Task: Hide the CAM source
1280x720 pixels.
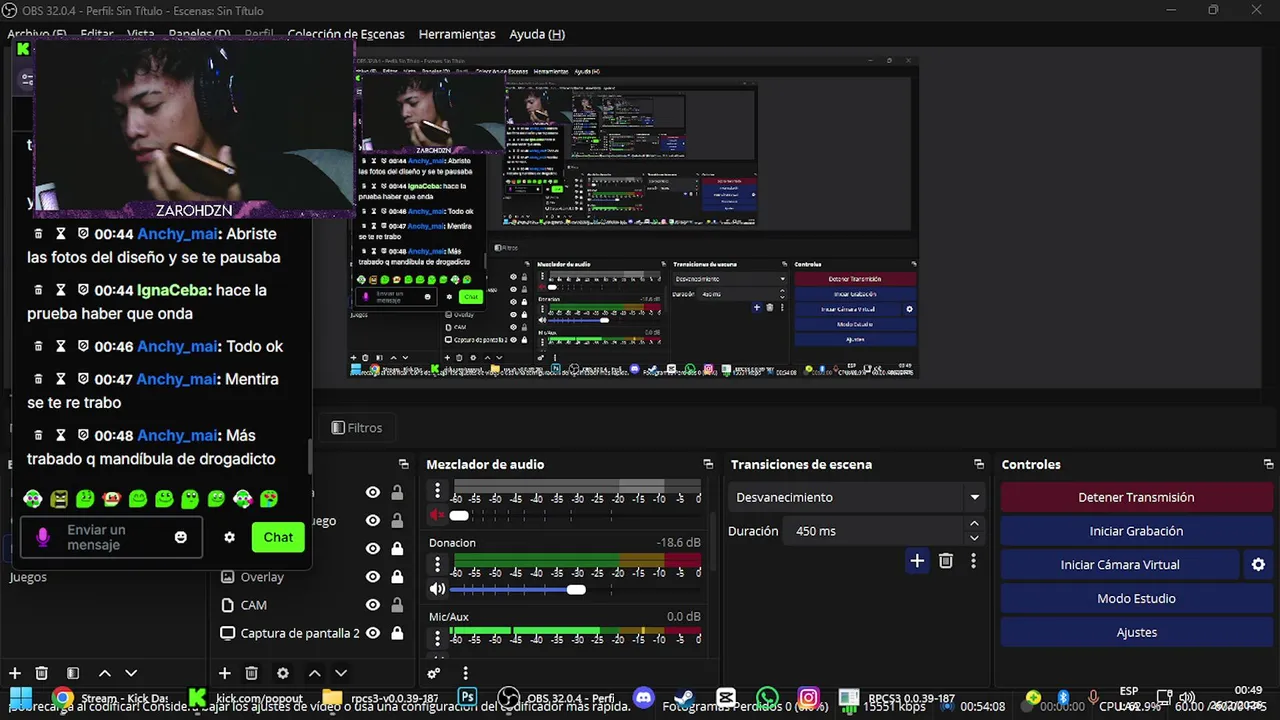Action: [x=373, y=605]
